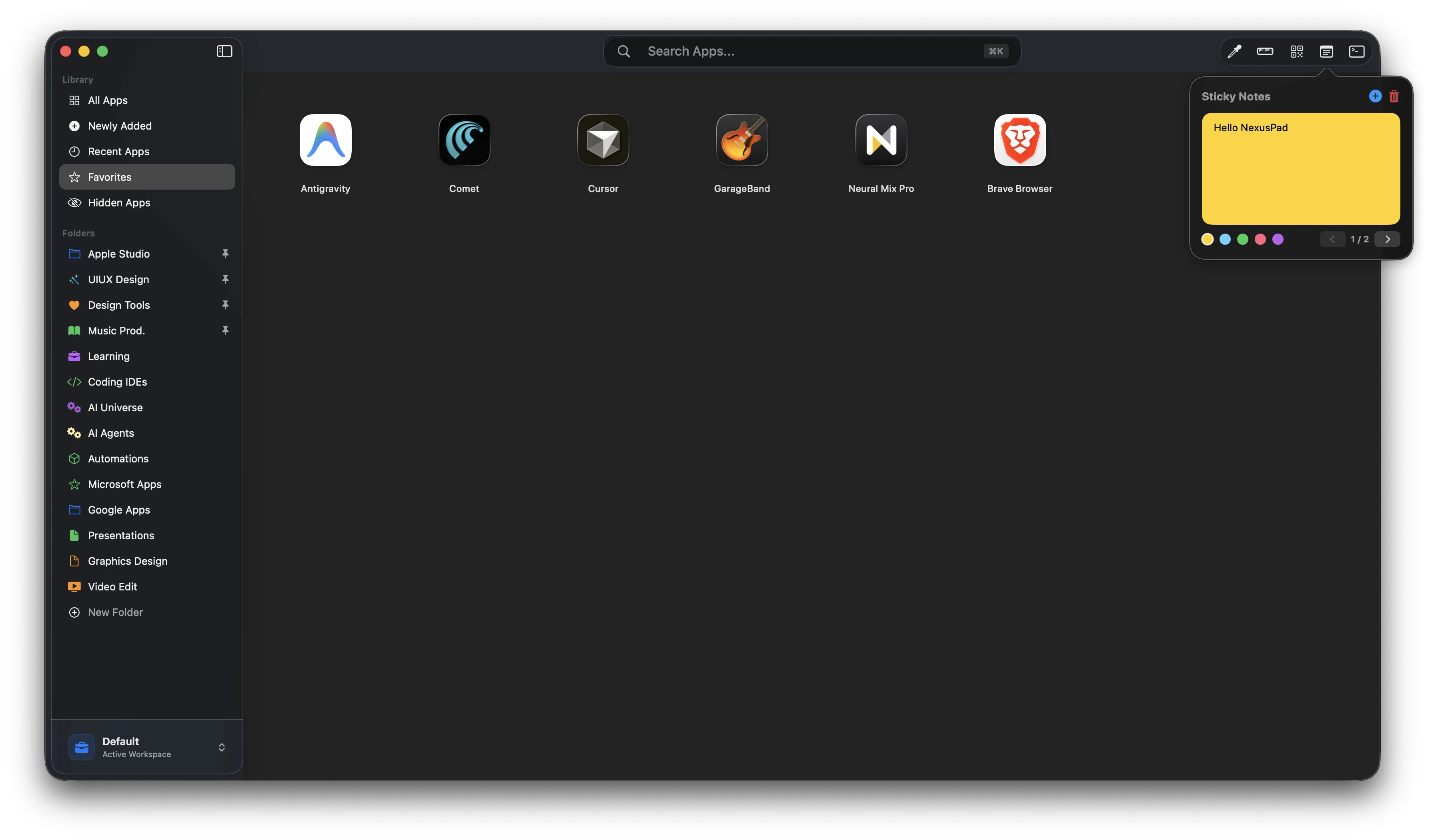Open the Newly Added section
Viewport: 1442px width, 840px height.
click(147, 126)
